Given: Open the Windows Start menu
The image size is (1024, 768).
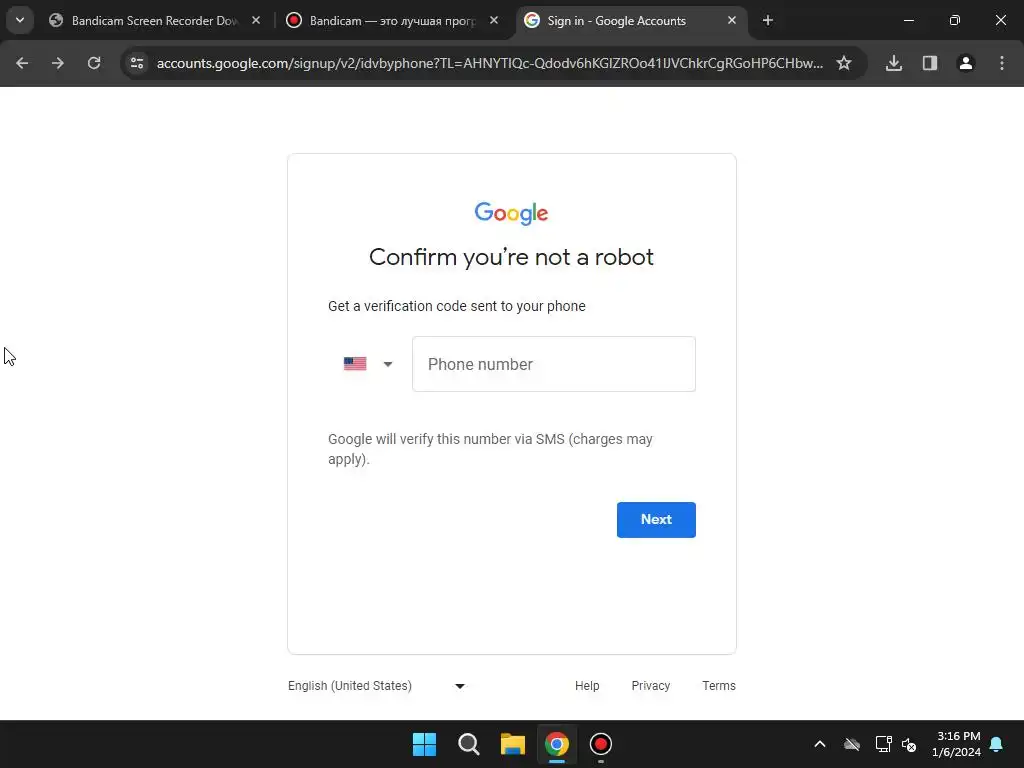Looking at the screenshot, I should 424,744.
